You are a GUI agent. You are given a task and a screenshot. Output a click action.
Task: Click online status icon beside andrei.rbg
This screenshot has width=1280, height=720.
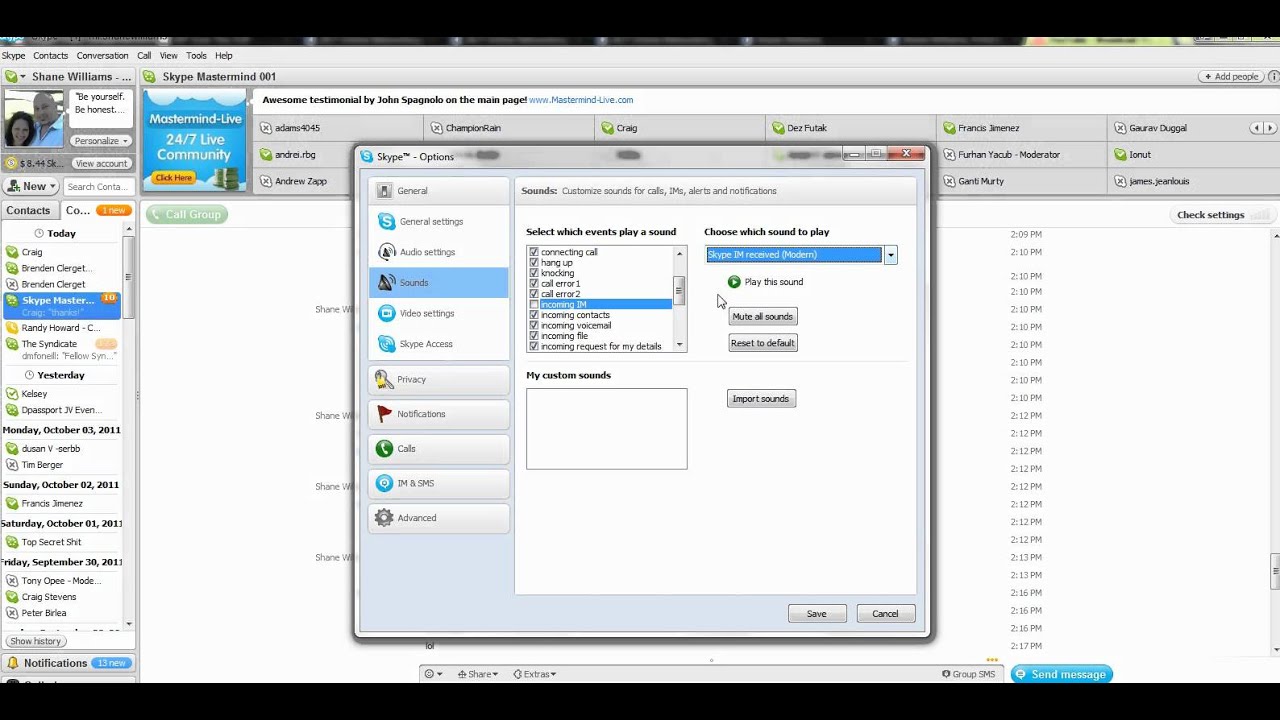point(265,155)
